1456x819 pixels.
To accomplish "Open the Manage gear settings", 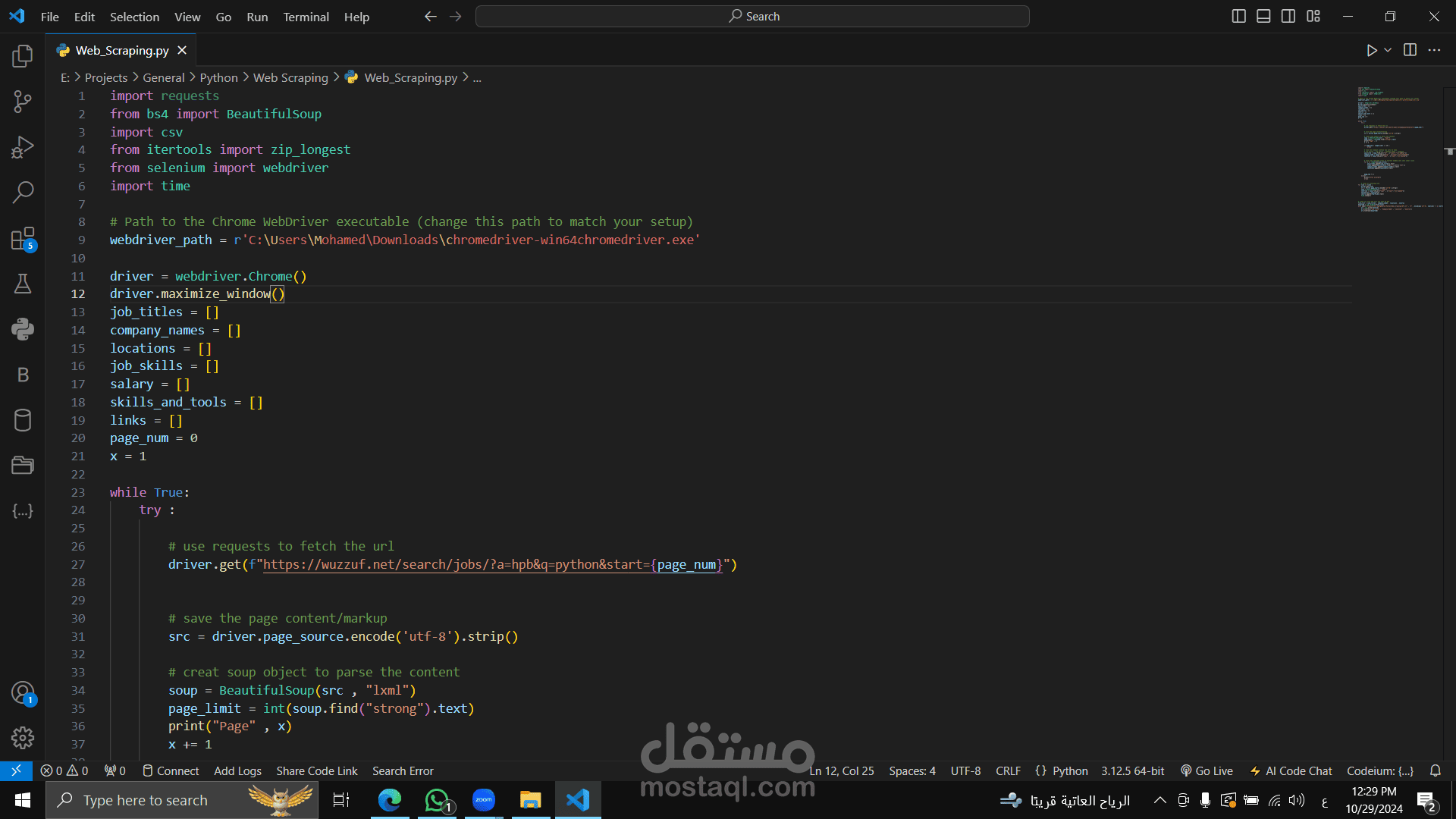I will tap(23, 737).
